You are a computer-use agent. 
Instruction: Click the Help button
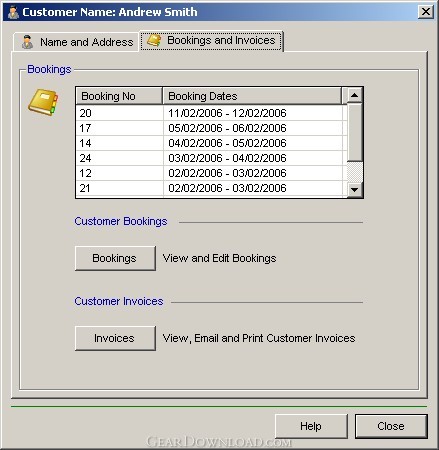[x=311, y=426]
